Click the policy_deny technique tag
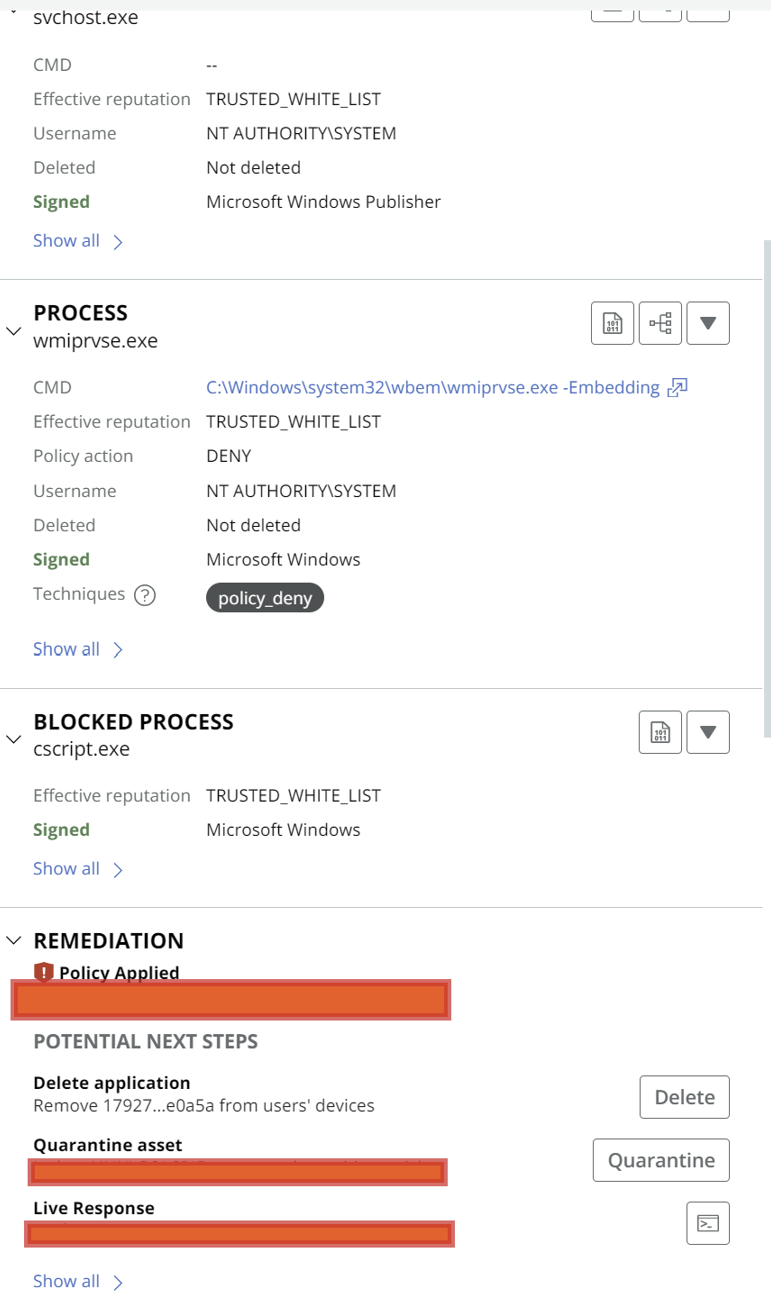Viewport: 771px width, 1301px height. click(265, 598)
